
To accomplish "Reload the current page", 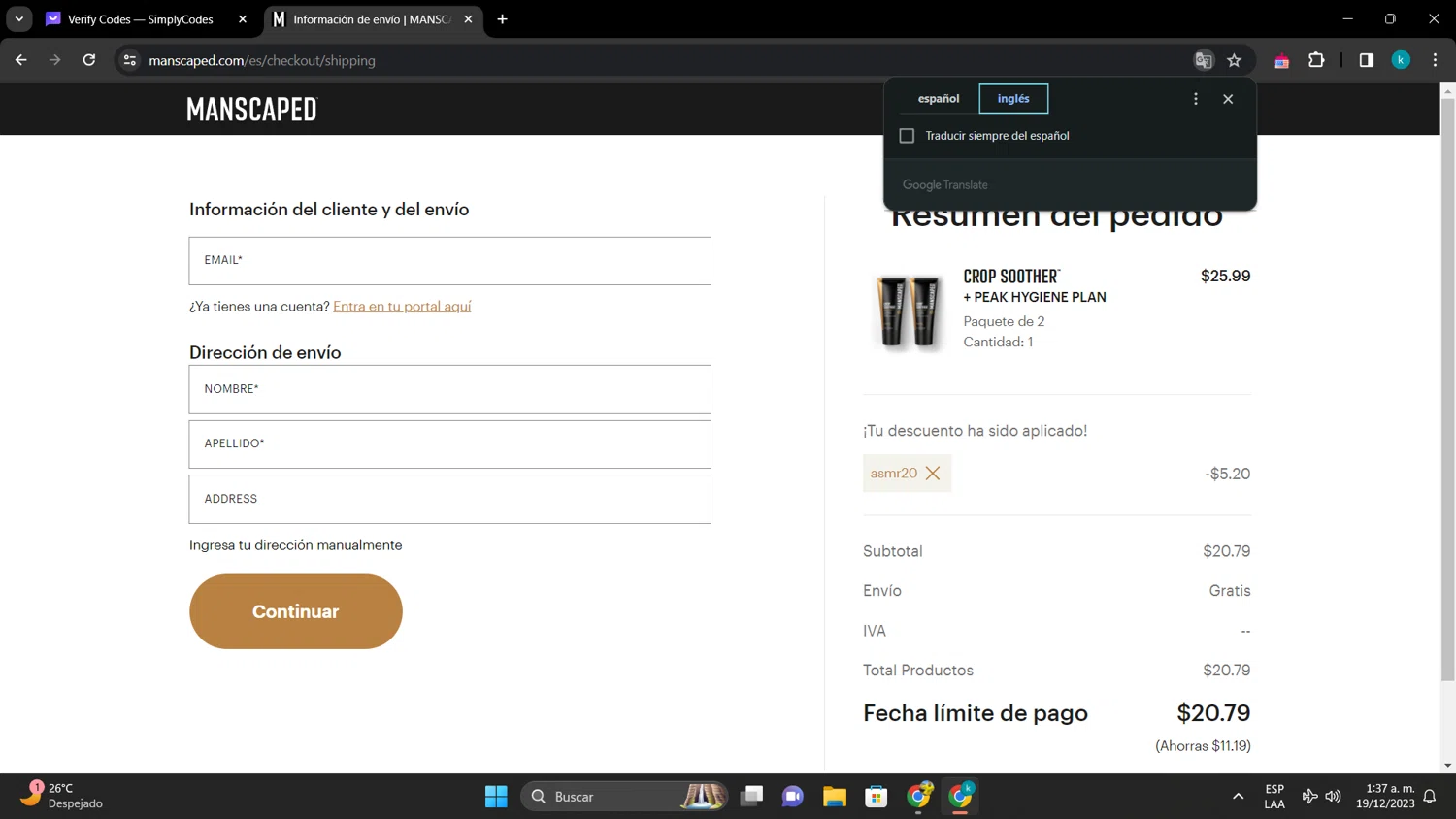I will click(89, 60).
